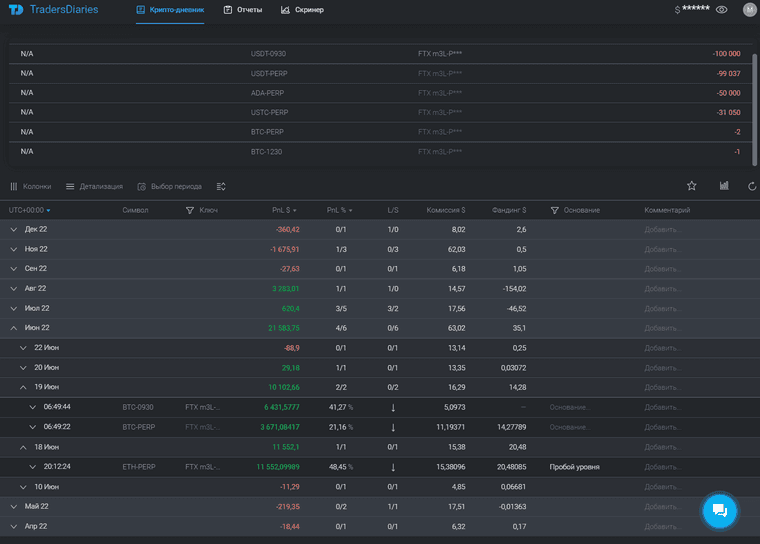Screen dimensions: 760x544
Task: Open the Крипто-дневник tab
Action: (170, 10)
